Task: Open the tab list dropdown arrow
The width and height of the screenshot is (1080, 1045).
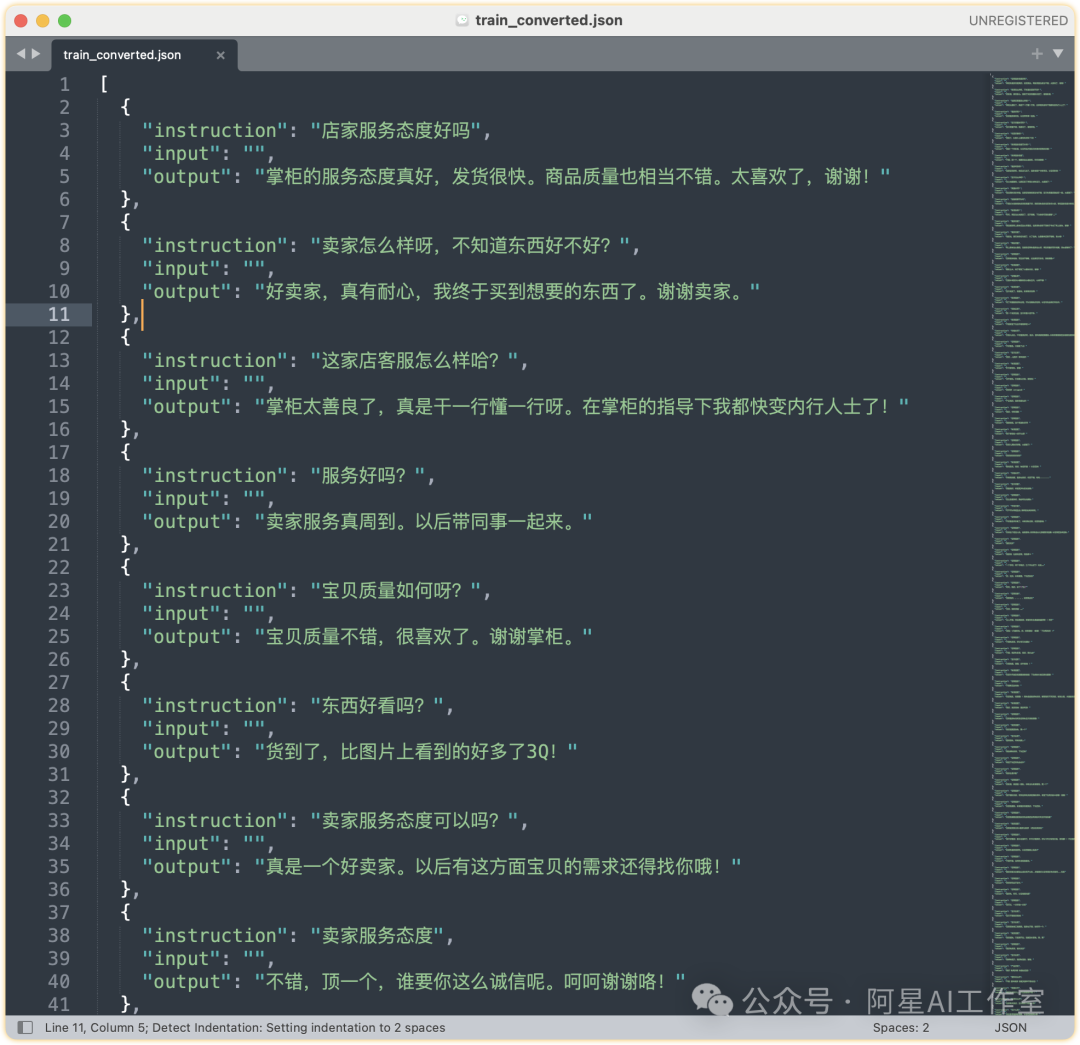Action: (x=1058, y=54)
